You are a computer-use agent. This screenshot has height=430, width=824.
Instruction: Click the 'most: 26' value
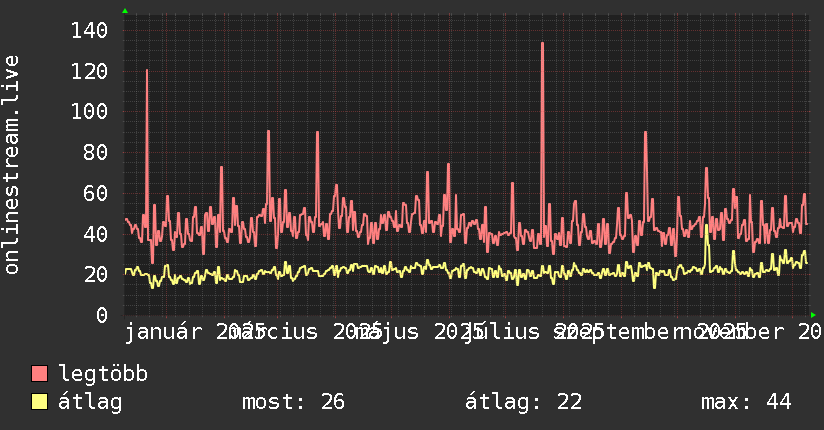coord(293,402)
